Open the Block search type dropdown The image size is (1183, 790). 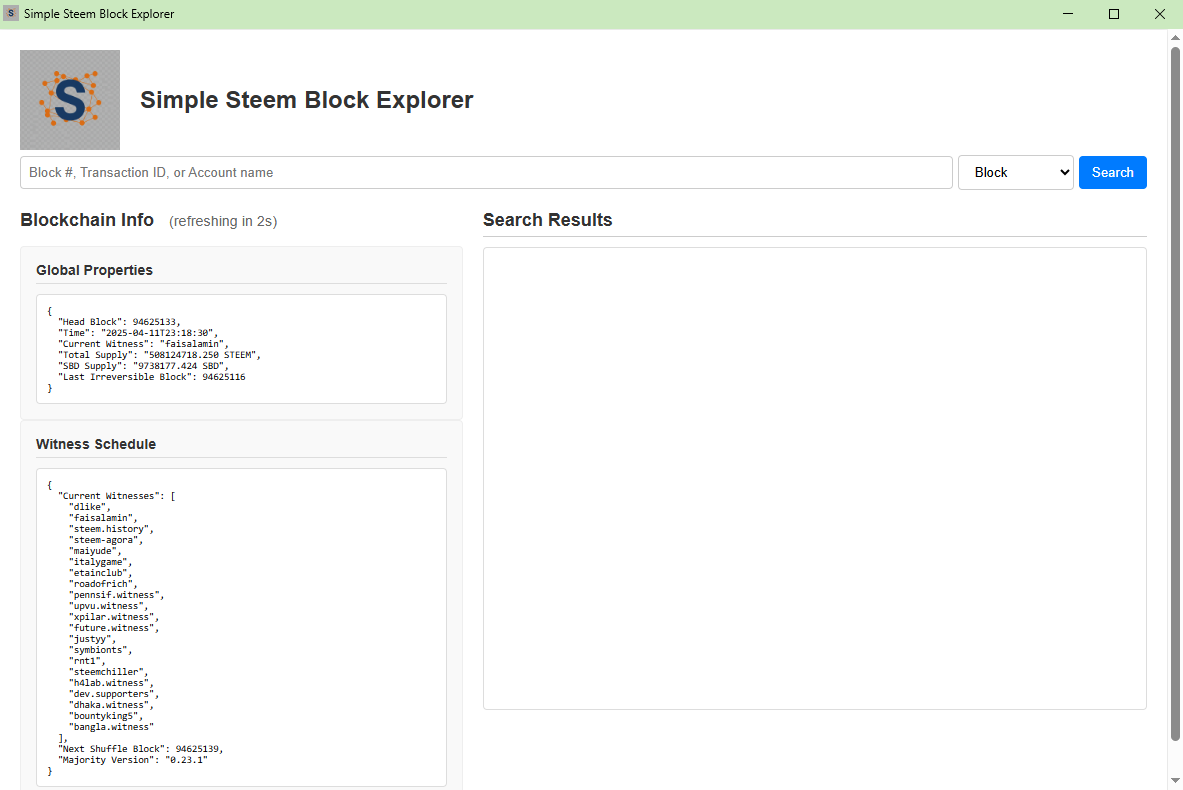1016,173
